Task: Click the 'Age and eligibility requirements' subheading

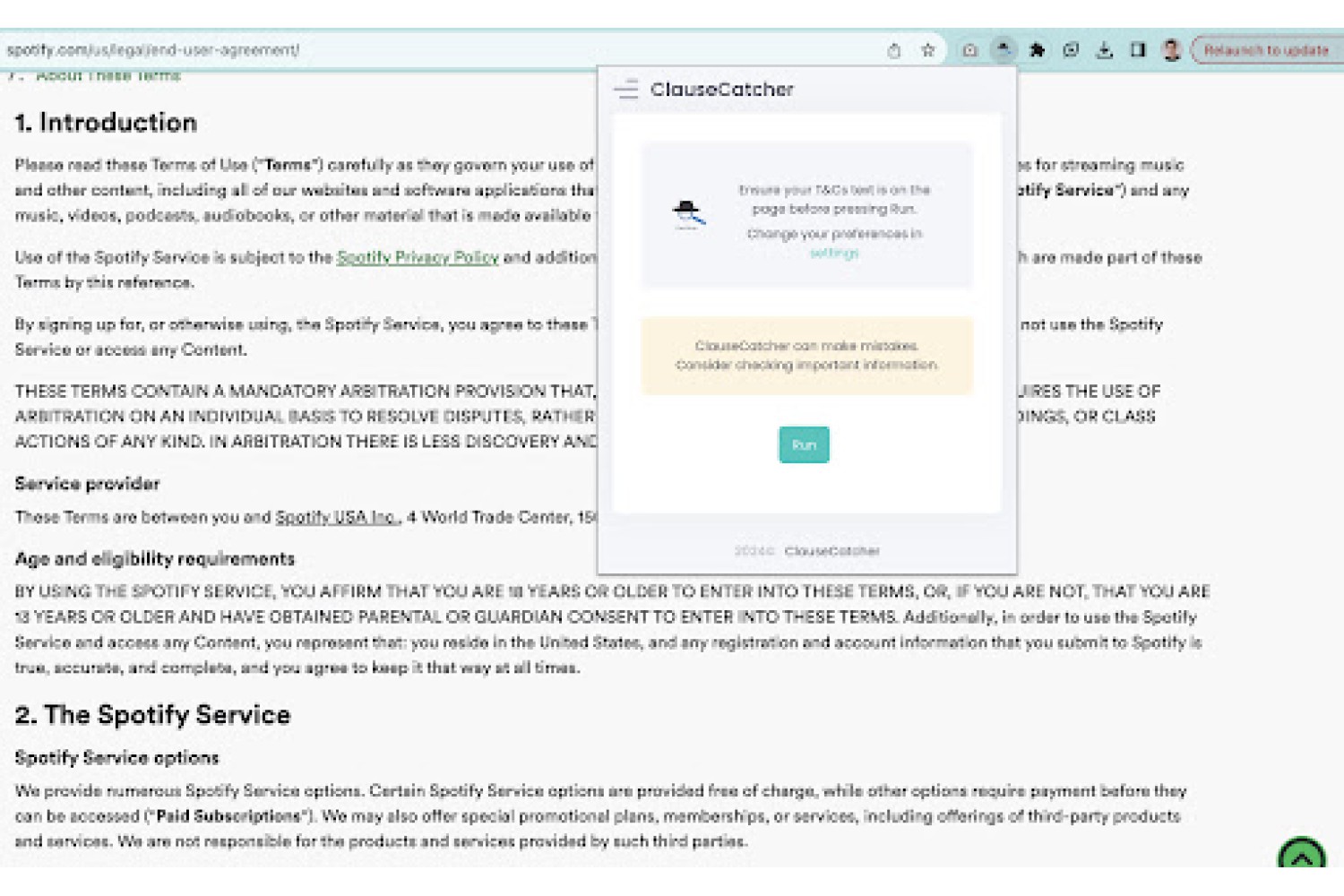Action: point(155,559)
